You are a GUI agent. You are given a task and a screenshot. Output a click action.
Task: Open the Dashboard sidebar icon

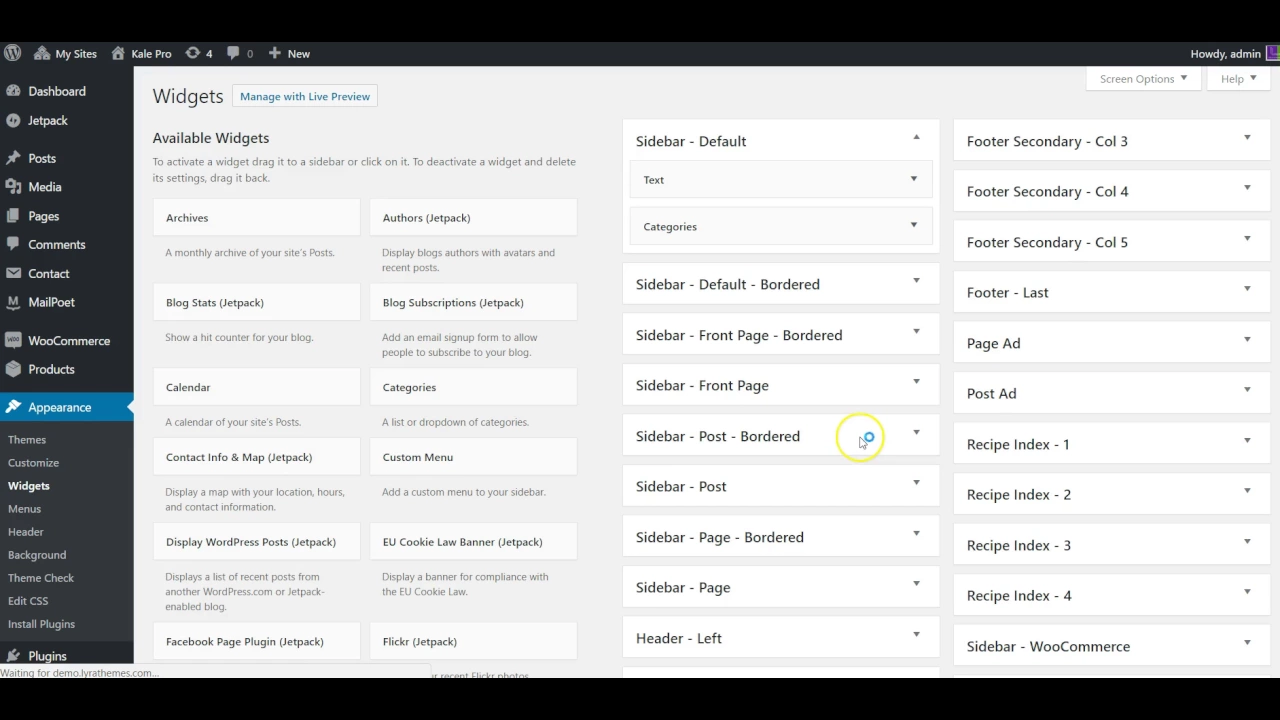point(13,91)
